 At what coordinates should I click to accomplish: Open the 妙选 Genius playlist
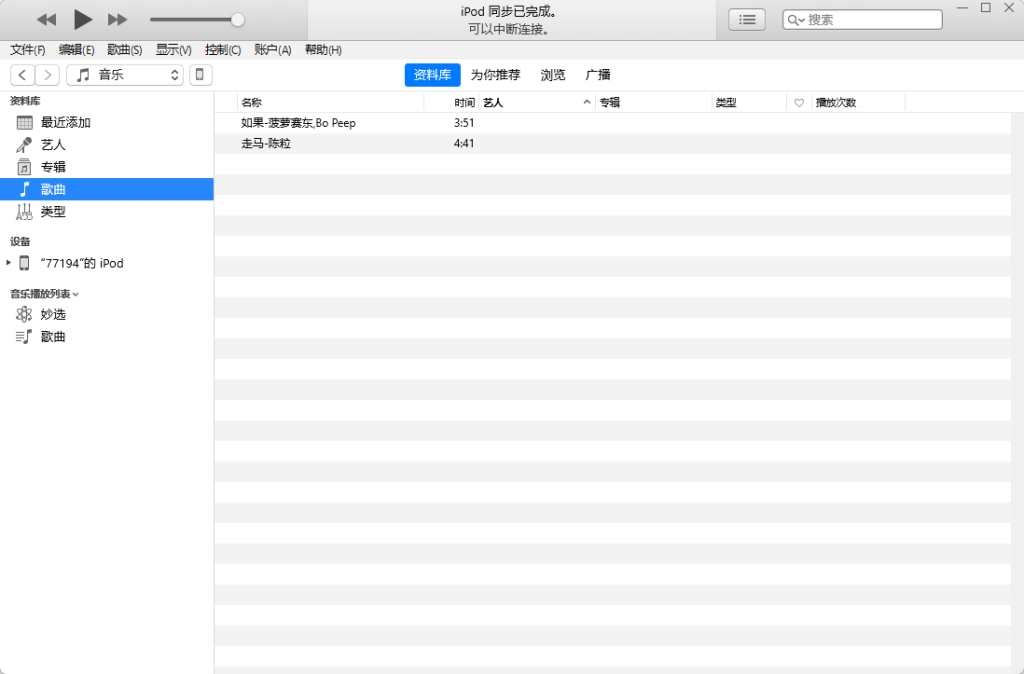point(53,314)
